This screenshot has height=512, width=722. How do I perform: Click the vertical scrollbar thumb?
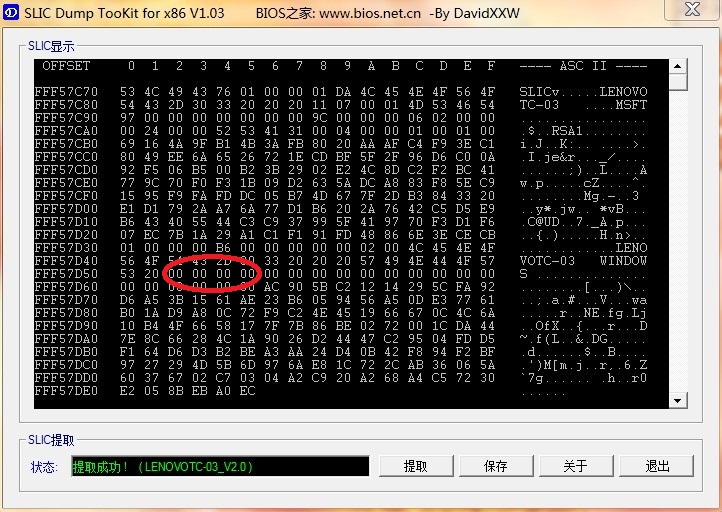click(x=677, y=82)
